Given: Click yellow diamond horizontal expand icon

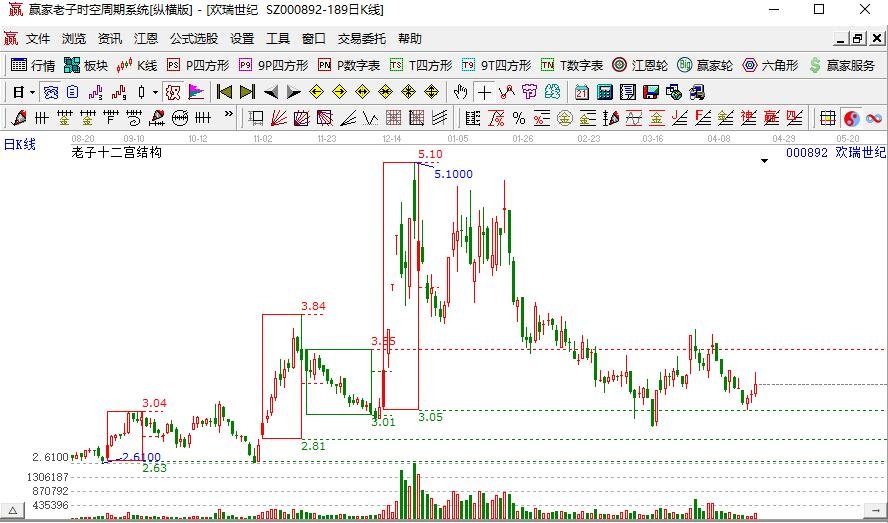Looking at the screenshot, I should click(x=362, y=92).
